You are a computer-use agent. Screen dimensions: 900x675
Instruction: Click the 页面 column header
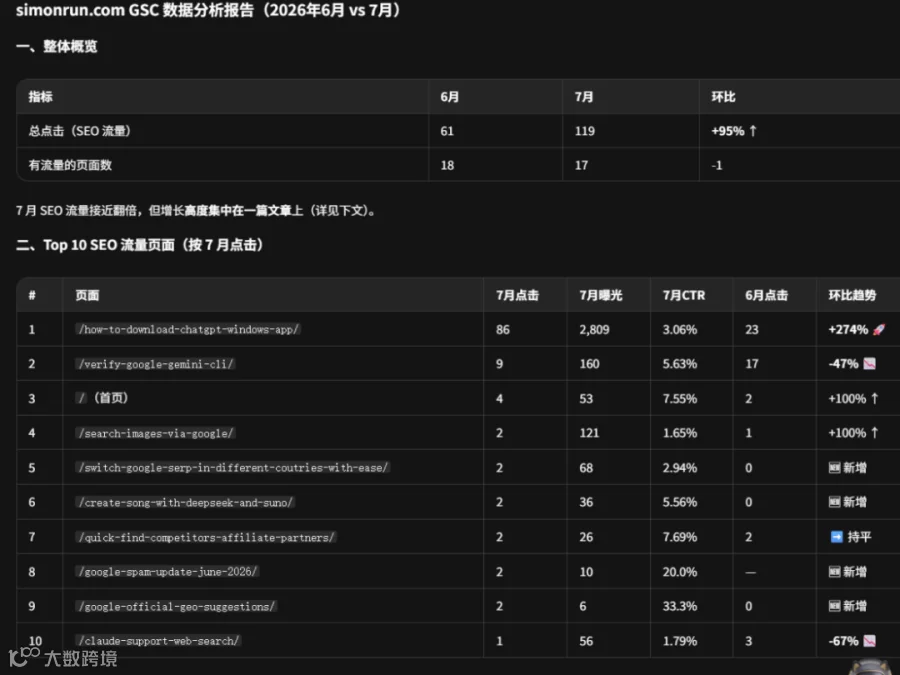coord(87,295)
